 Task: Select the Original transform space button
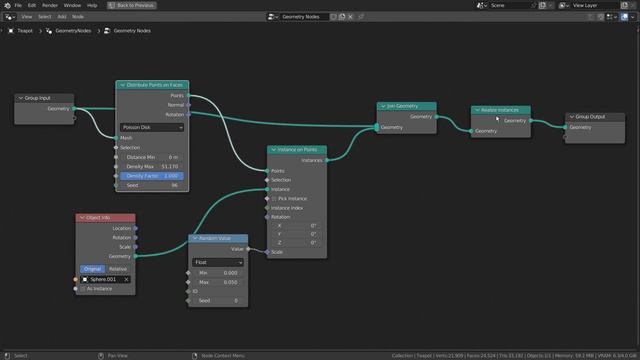[x=92, y=269]
